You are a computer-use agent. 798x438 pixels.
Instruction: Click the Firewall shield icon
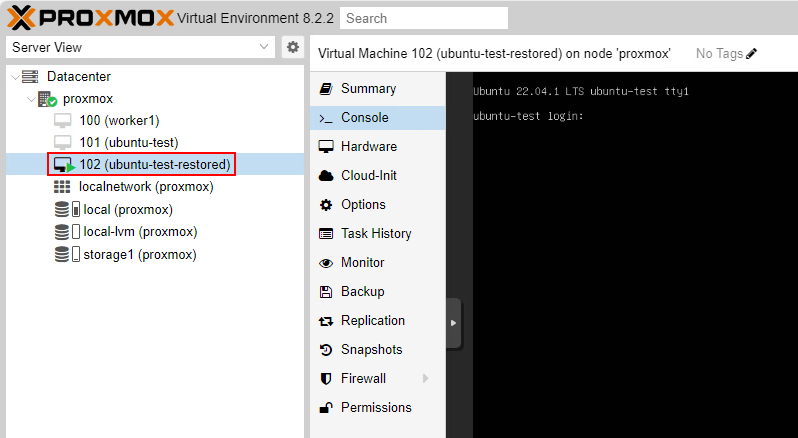coord(325,379)
